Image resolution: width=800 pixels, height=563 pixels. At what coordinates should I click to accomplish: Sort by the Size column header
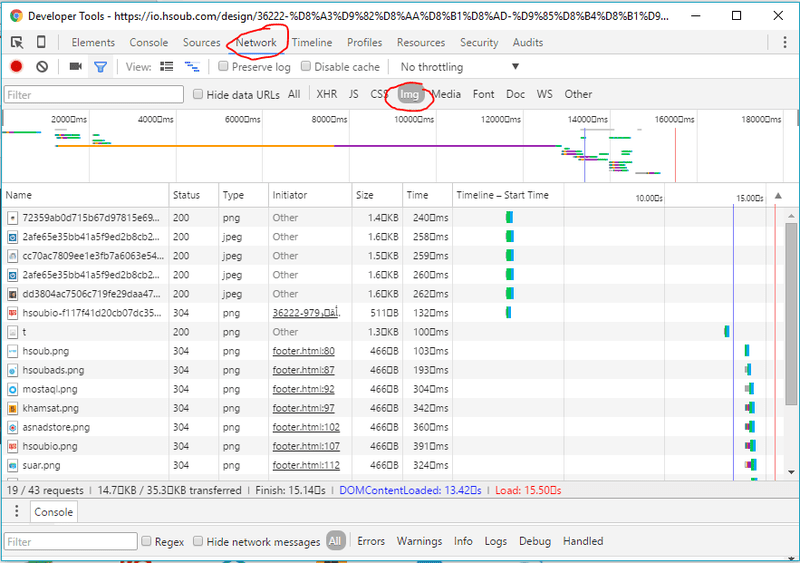pyautogui.click(x=377, y=195)
